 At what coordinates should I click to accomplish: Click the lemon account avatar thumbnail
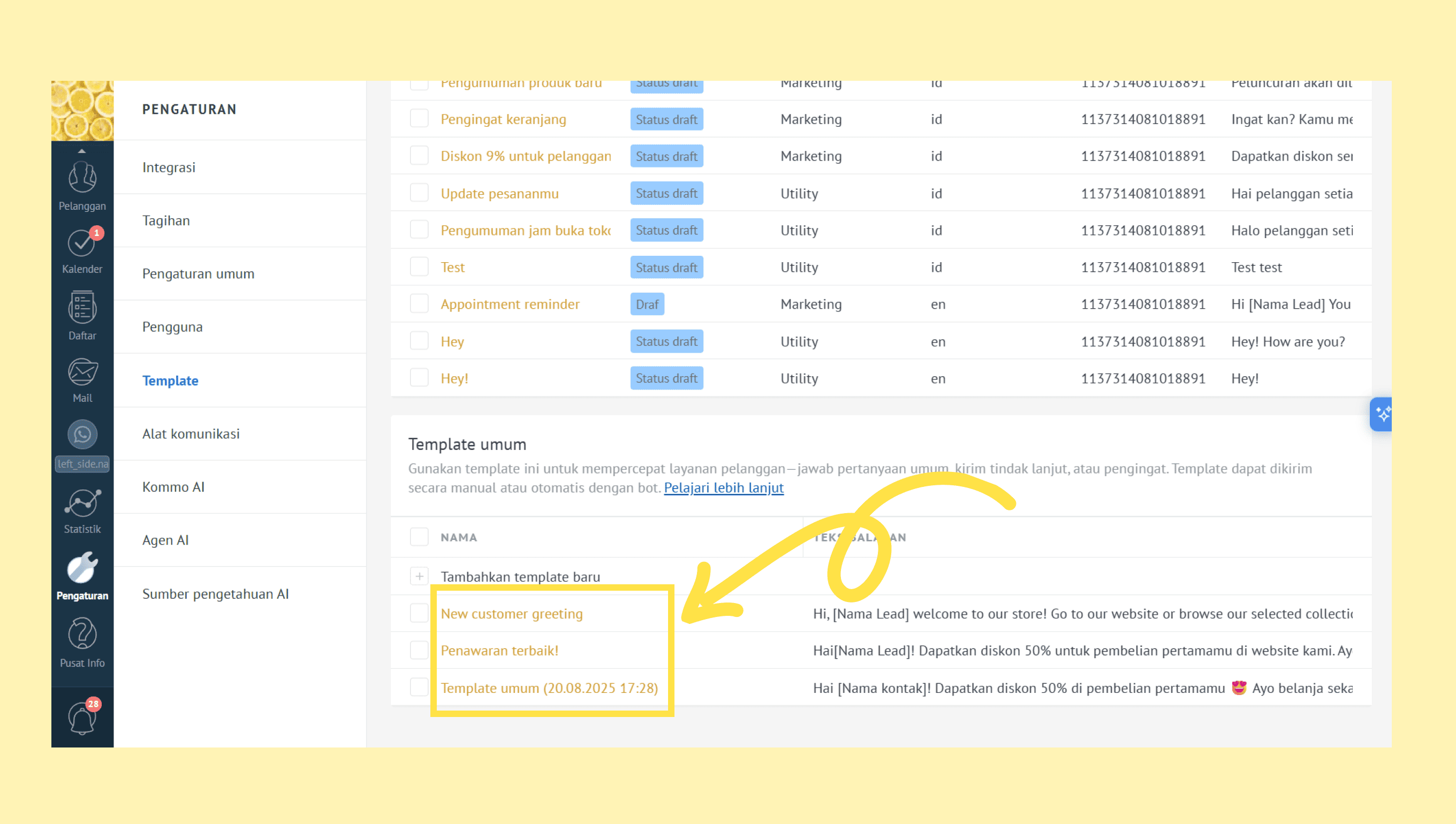click(82, 110)
